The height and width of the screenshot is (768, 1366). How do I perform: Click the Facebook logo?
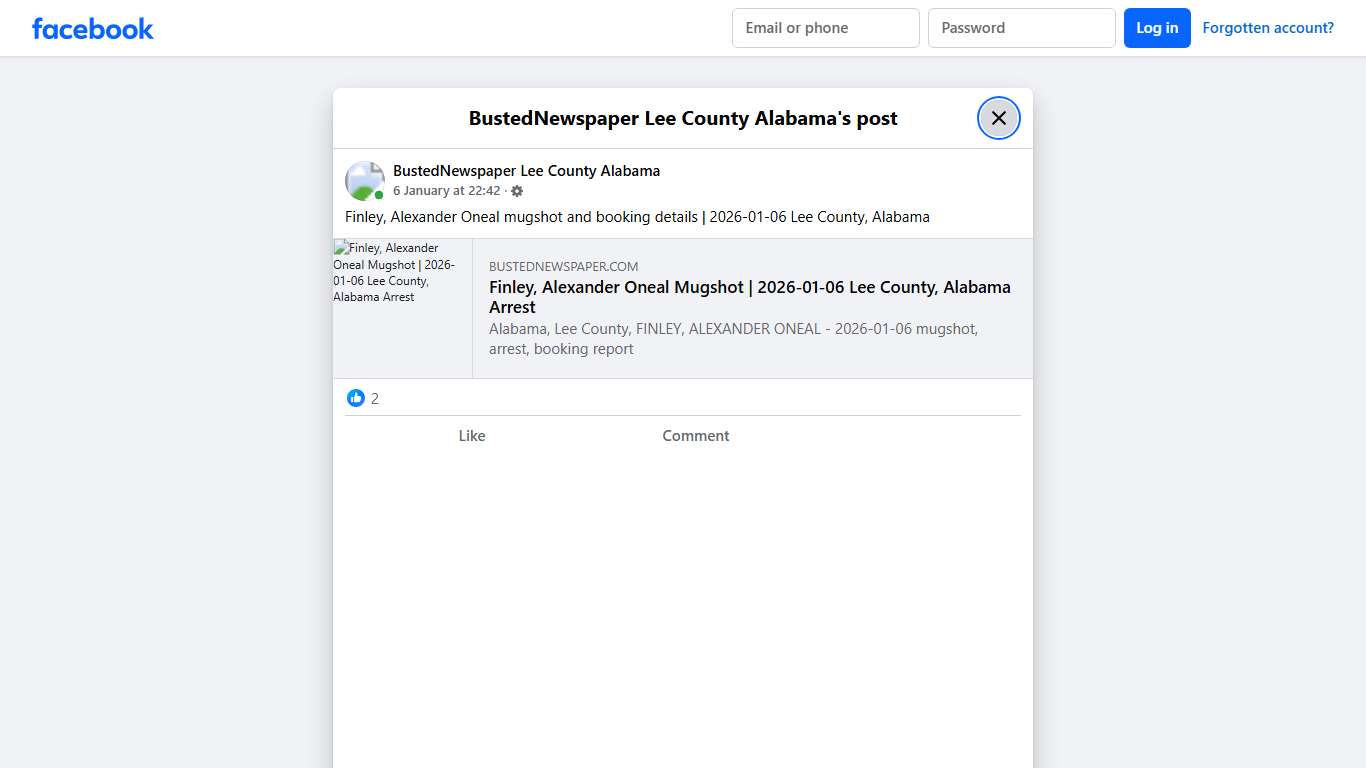(x=92, y=28)
